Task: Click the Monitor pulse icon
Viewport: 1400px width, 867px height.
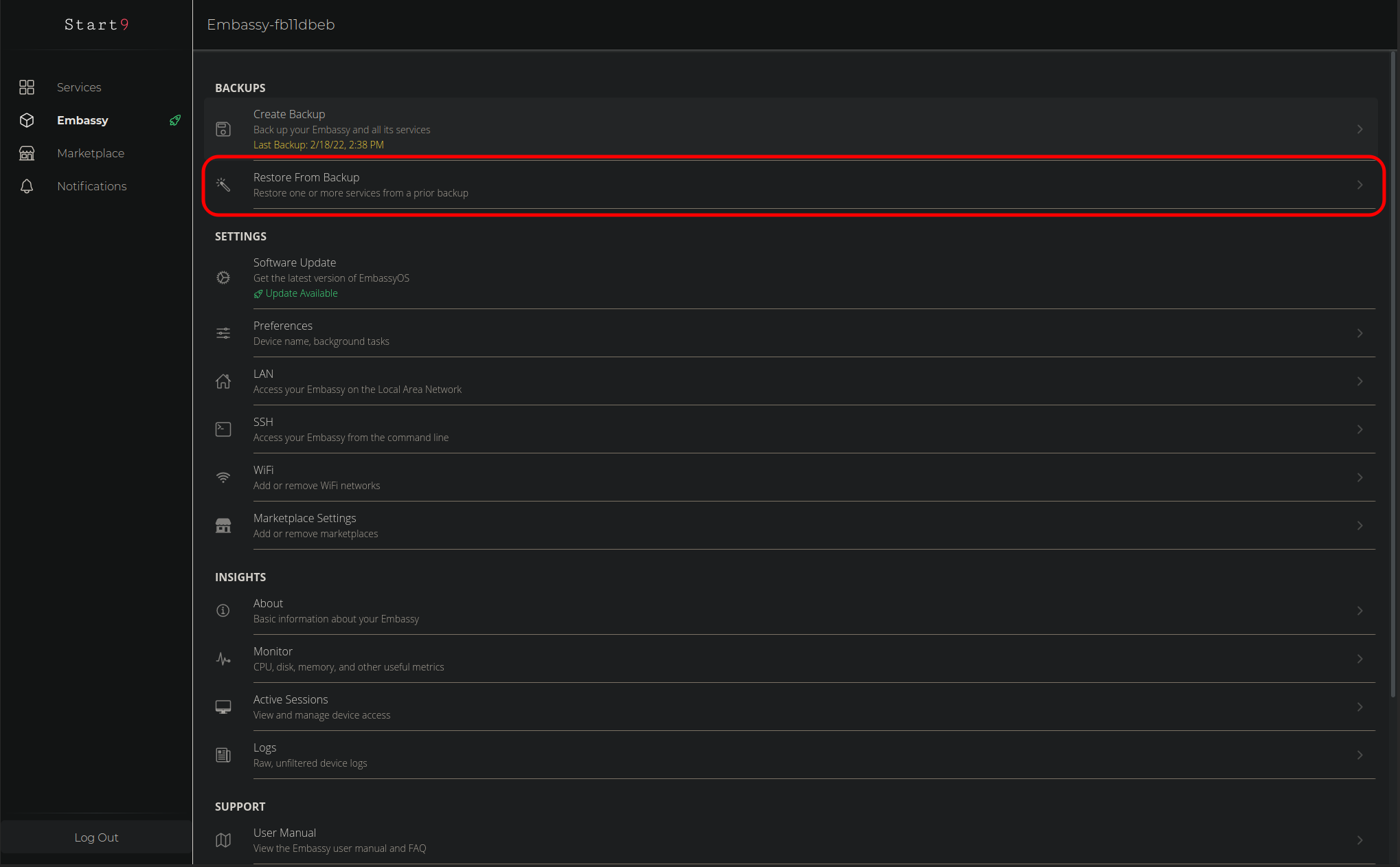Action: pos(223,659)
